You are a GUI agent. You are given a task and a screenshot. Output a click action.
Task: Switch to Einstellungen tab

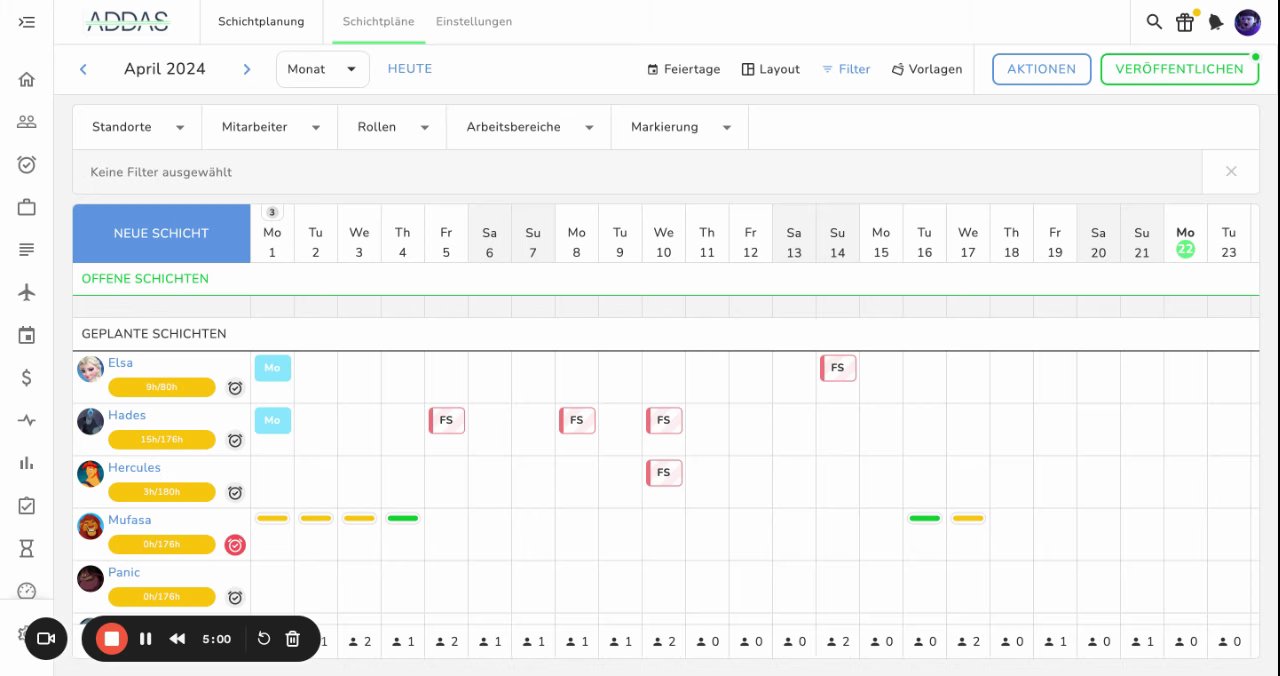click(474, 21)
